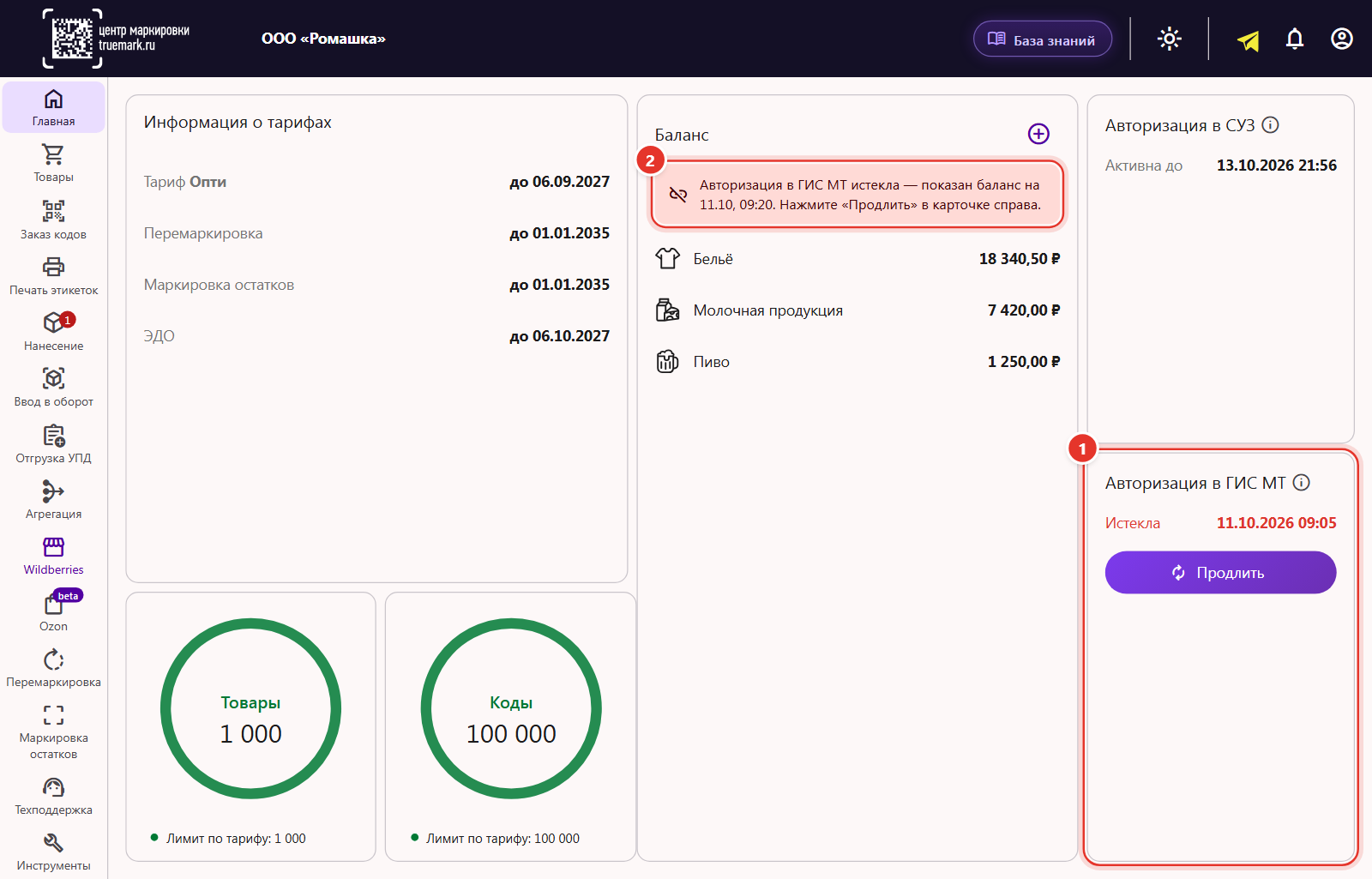Open notifications bell
This screenshot has height=879, width=1372.
1295,39
